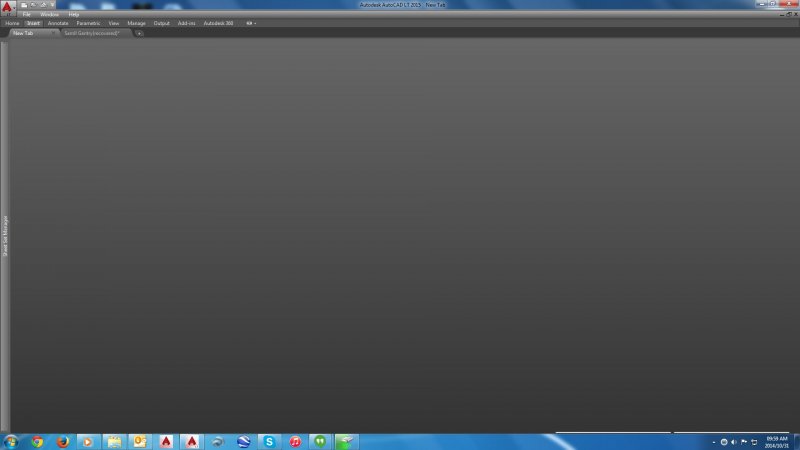Image resolution: width=800 pixels, height=450 pixels.
Task: Launch Google Chrome from the taskbar
Action: (x=37, y=442)
